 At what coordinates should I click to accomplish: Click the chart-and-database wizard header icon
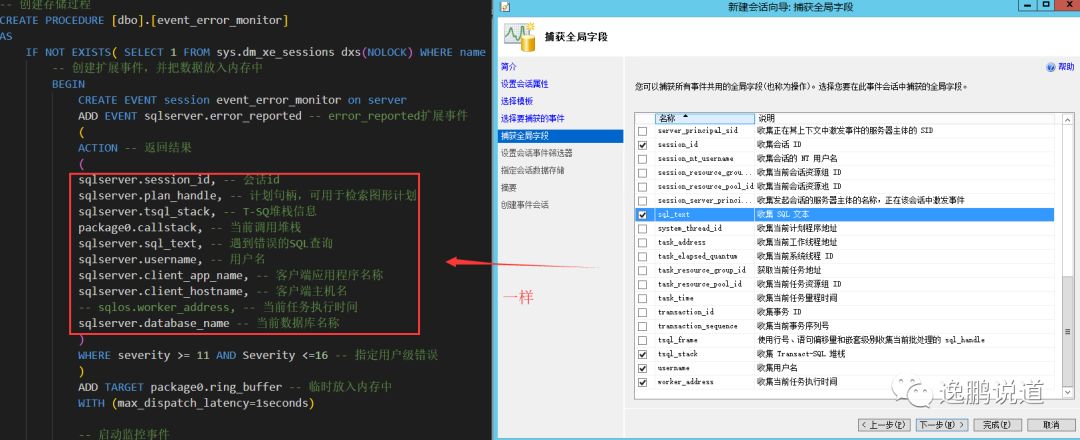pyautogui.click(x=520, y=37)
